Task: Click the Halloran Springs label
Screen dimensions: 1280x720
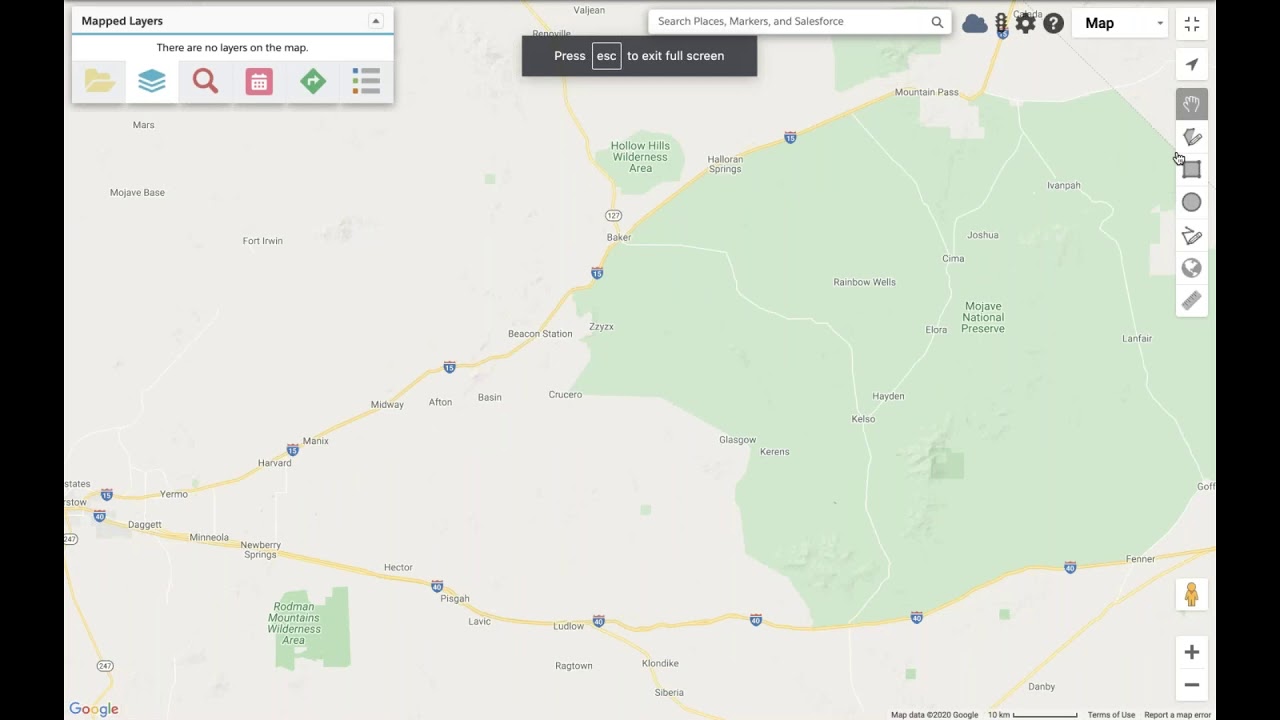Action: [725, 164]
